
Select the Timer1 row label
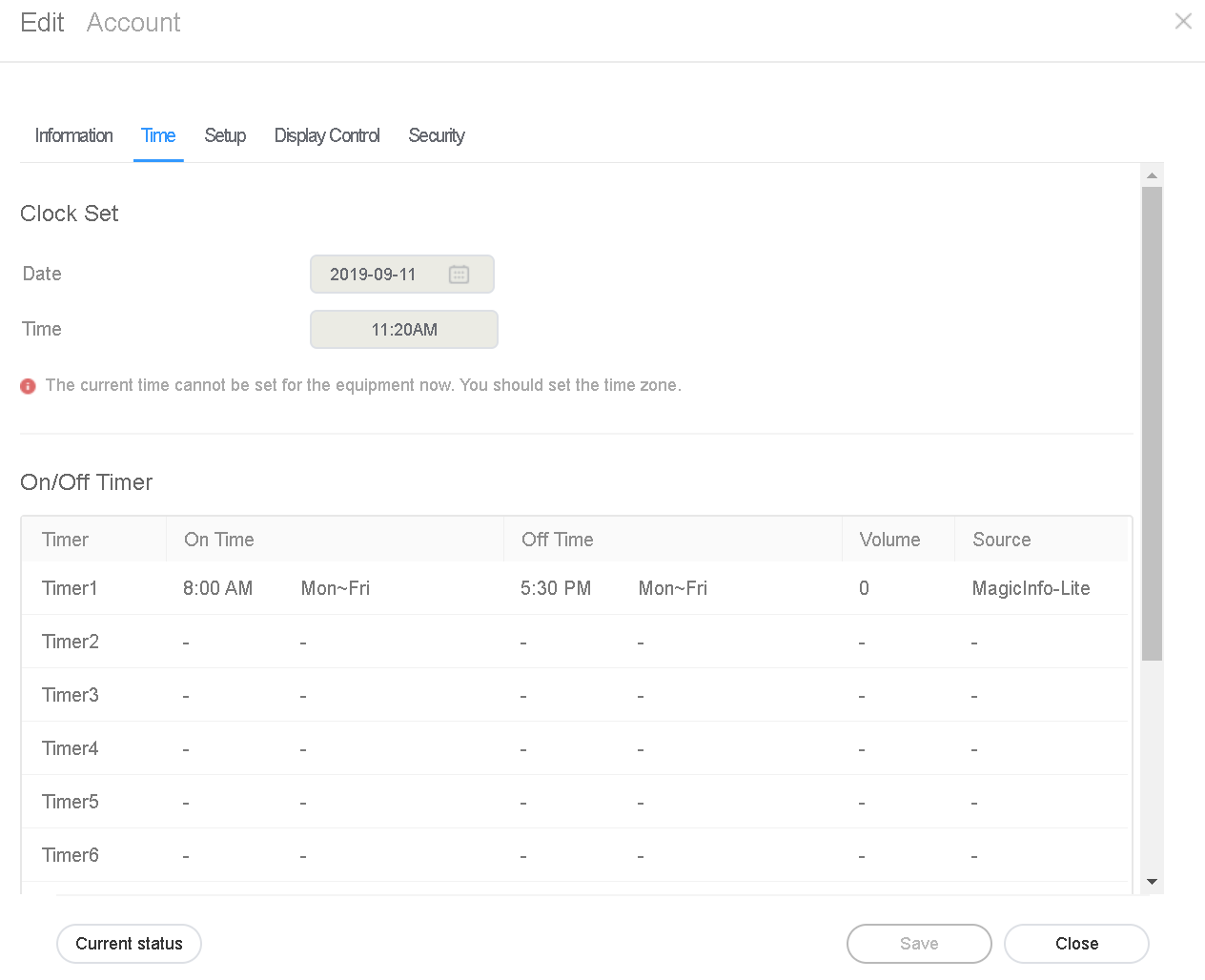pos(70,588)
